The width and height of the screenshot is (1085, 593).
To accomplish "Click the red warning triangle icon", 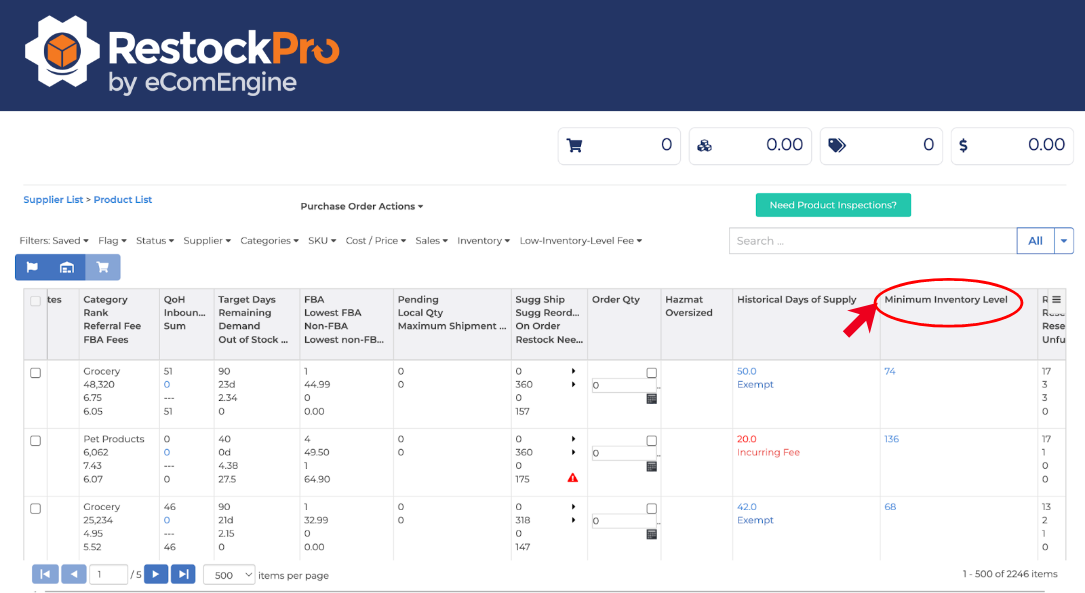I will [573, 478].
